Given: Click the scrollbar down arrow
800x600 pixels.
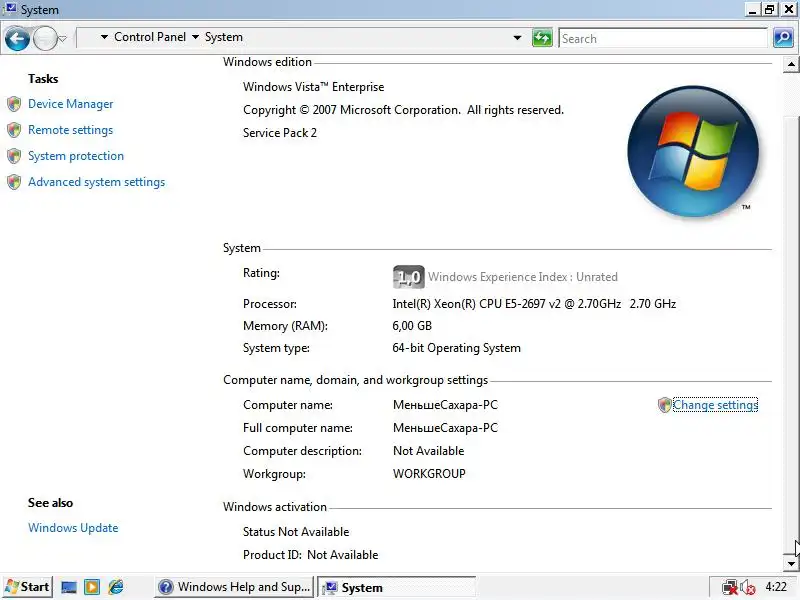Looking at the screenshot, I should [x=791, y=564].
